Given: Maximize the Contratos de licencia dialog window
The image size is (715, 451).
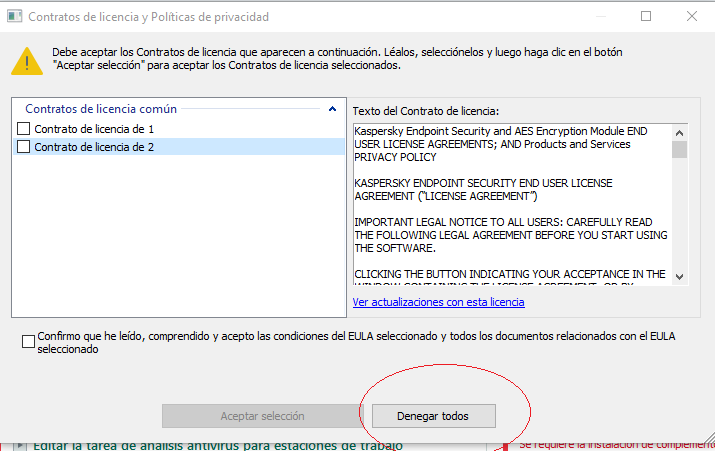Looking at the screenshot, I should point(646,16).
